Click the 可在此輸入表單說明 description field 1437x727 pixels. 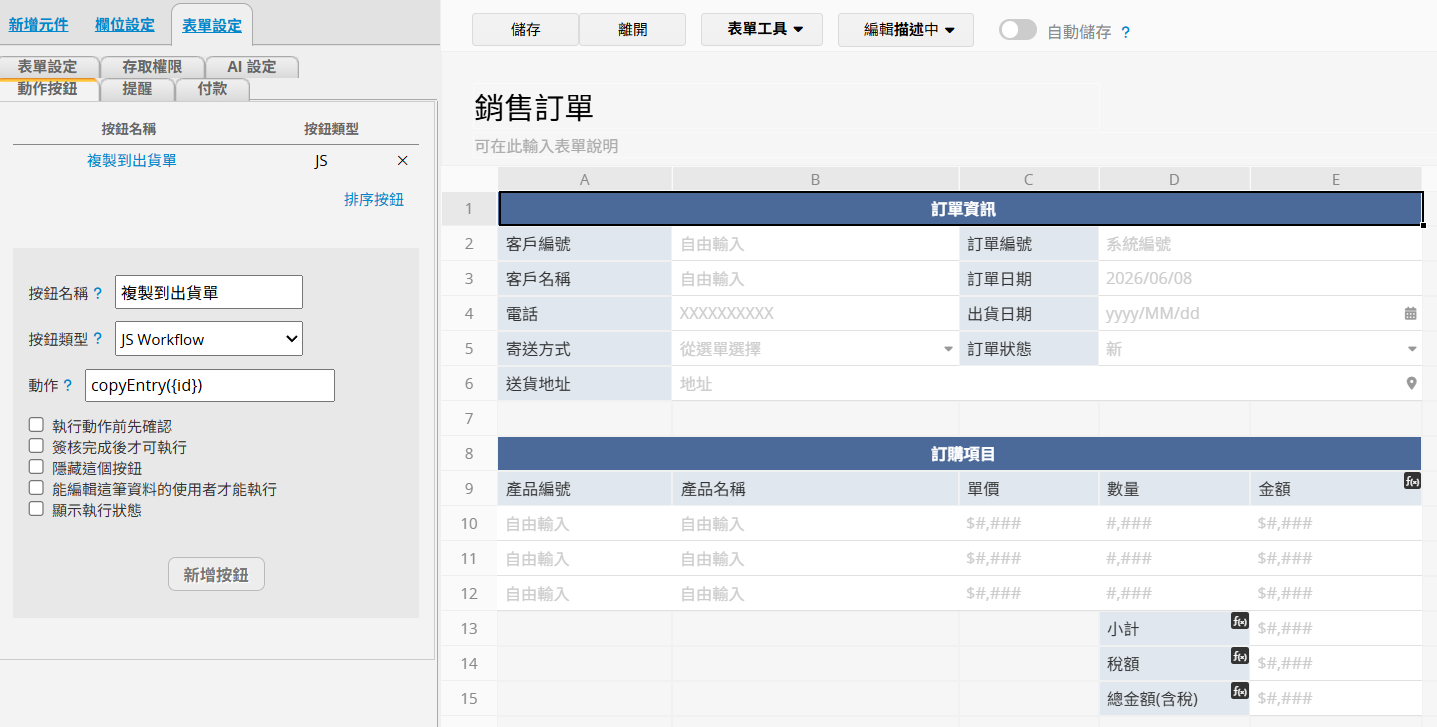coord(546,146)
